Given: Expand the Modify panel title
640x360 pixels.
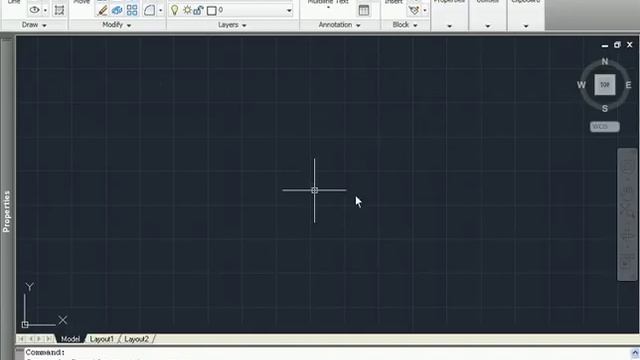Looking at the screenshot, I should point(116,25).
